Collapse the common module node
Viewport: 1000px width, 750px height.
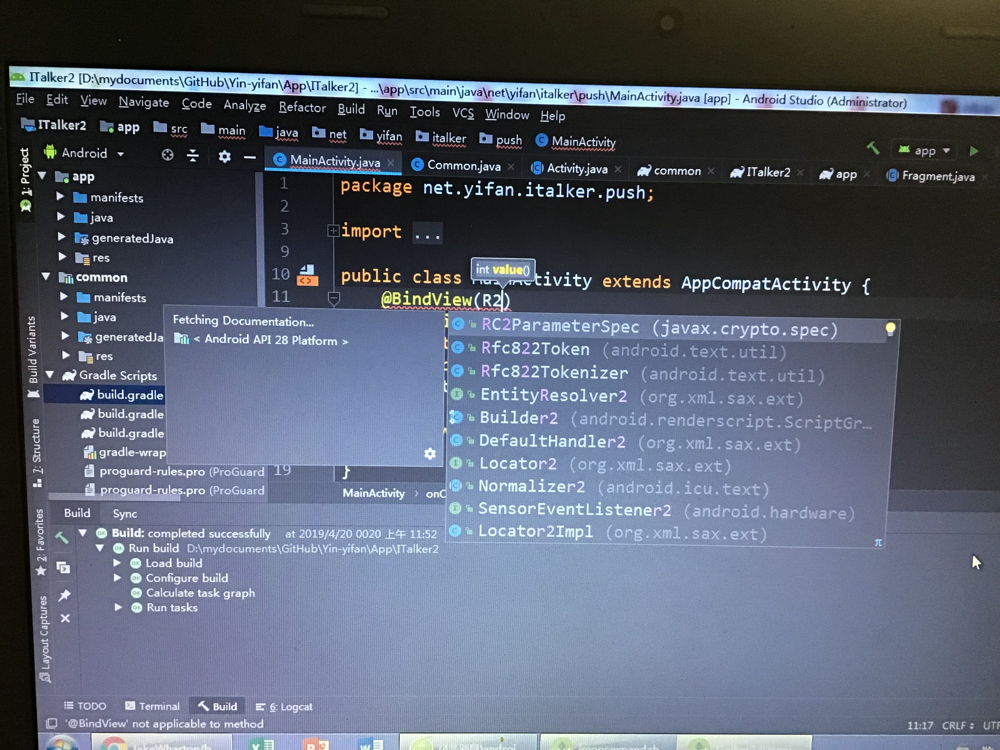(46, 276)
